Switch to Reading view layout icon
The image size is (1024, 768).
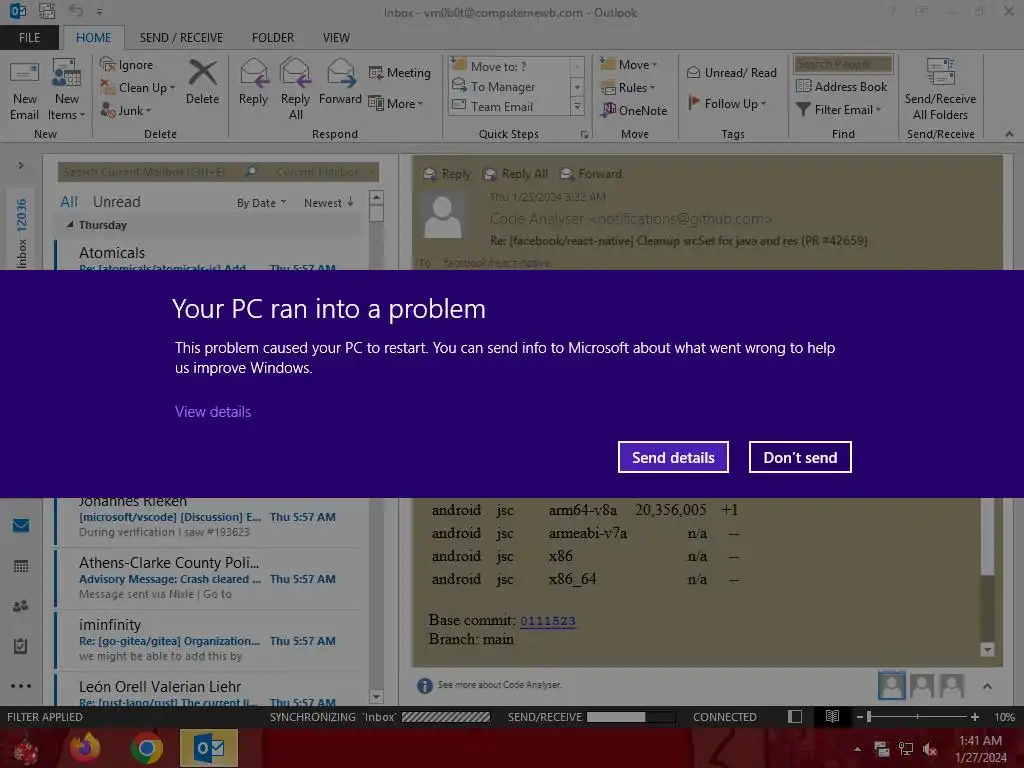(832, 716)
